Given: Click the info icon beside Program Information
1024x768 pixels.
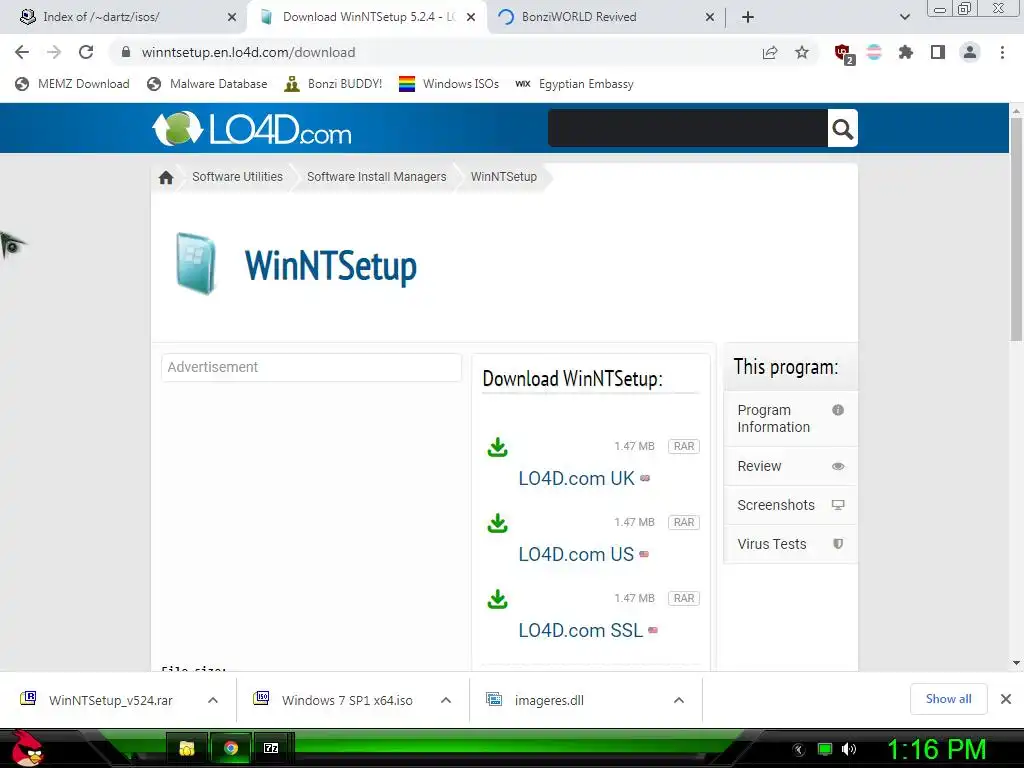Looking at the screenshot, I should [838, 410].
